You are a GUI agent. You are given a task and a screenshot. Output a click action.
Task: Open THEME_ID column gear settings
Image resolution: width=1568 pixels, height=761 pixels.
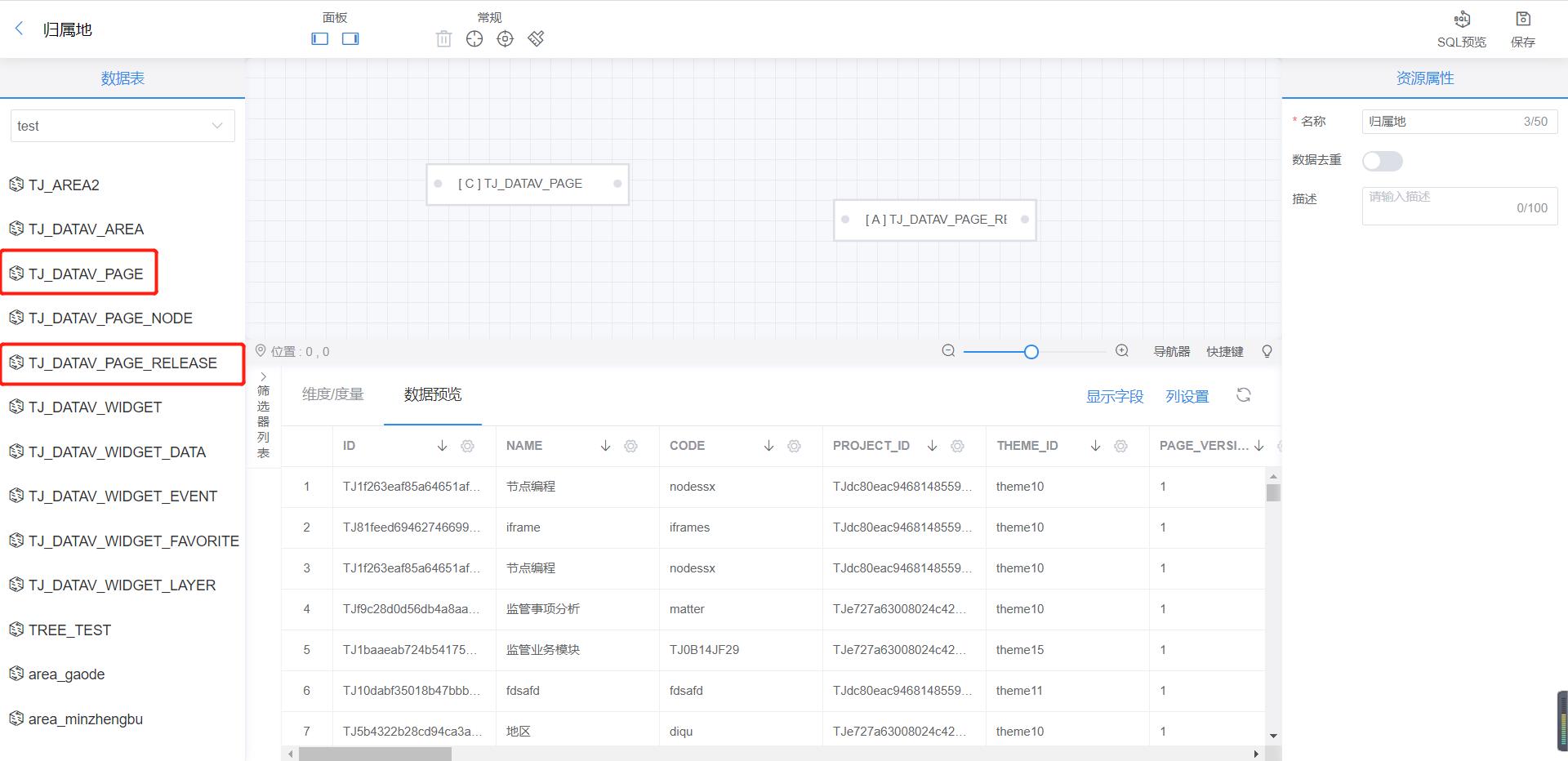coord(1120,446)
